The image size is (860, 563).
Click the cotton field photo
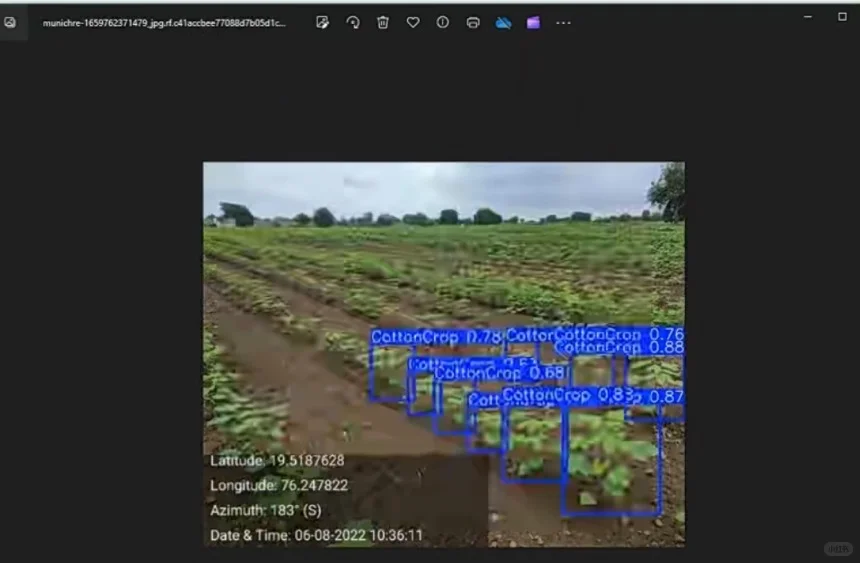tap(444, 354)
